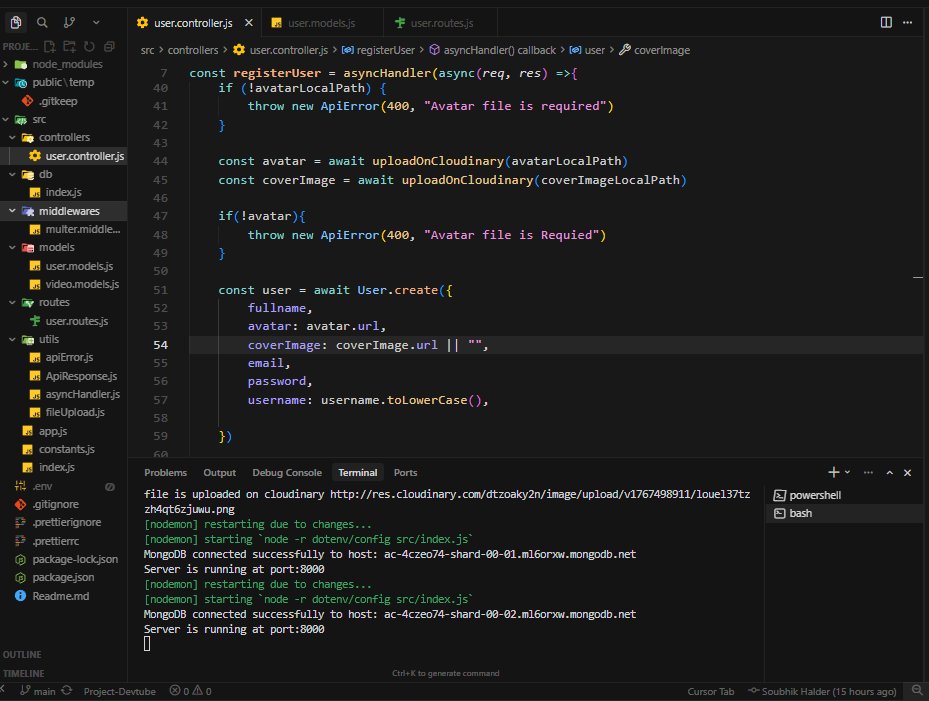Image resolution: width=929 pixels, height=701 pixels.
Task: Create a new file in project
Action: (x=50, y=46)
